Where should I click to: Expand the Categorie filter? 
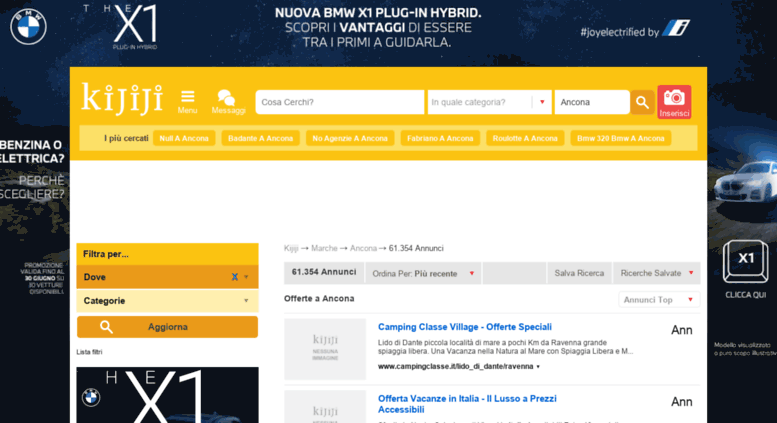[x=167, y=301]
